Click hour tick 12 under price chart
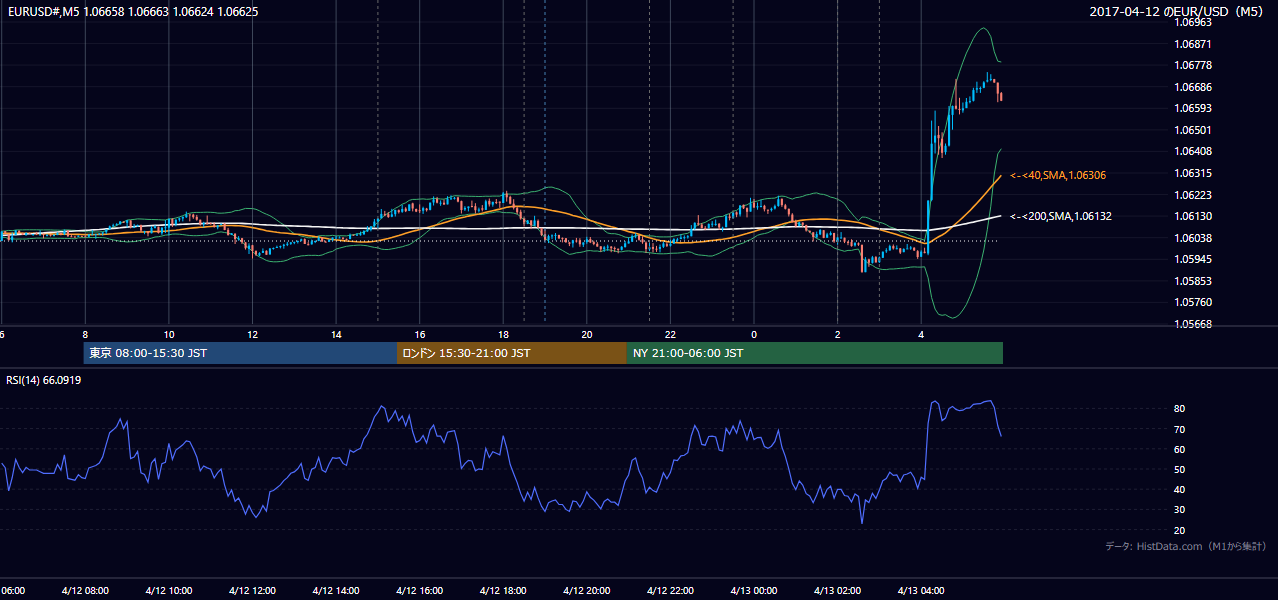This screenshot has height=600, width=1278. [x=252, y=334]
